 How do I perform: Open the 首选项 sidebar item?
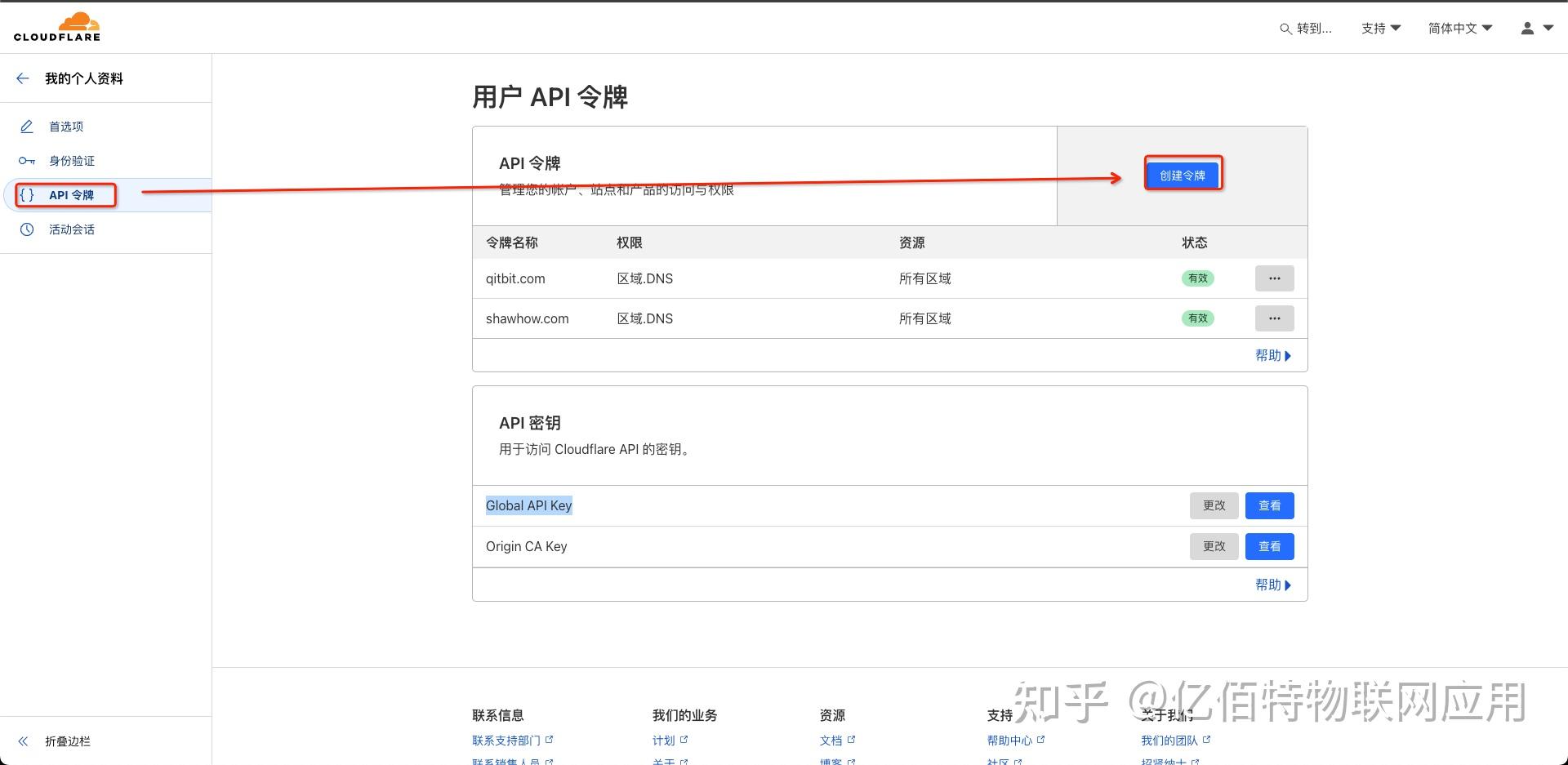pyautogui.click(x=66, y=127)
